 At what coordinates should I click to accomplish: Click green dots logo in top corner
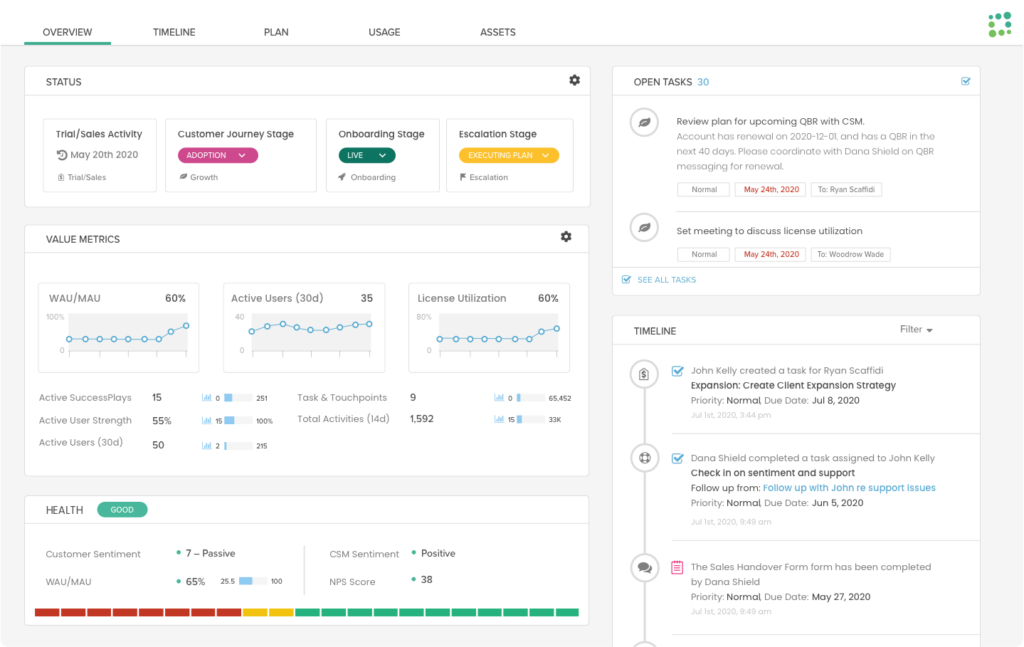[x=999, y=25]
